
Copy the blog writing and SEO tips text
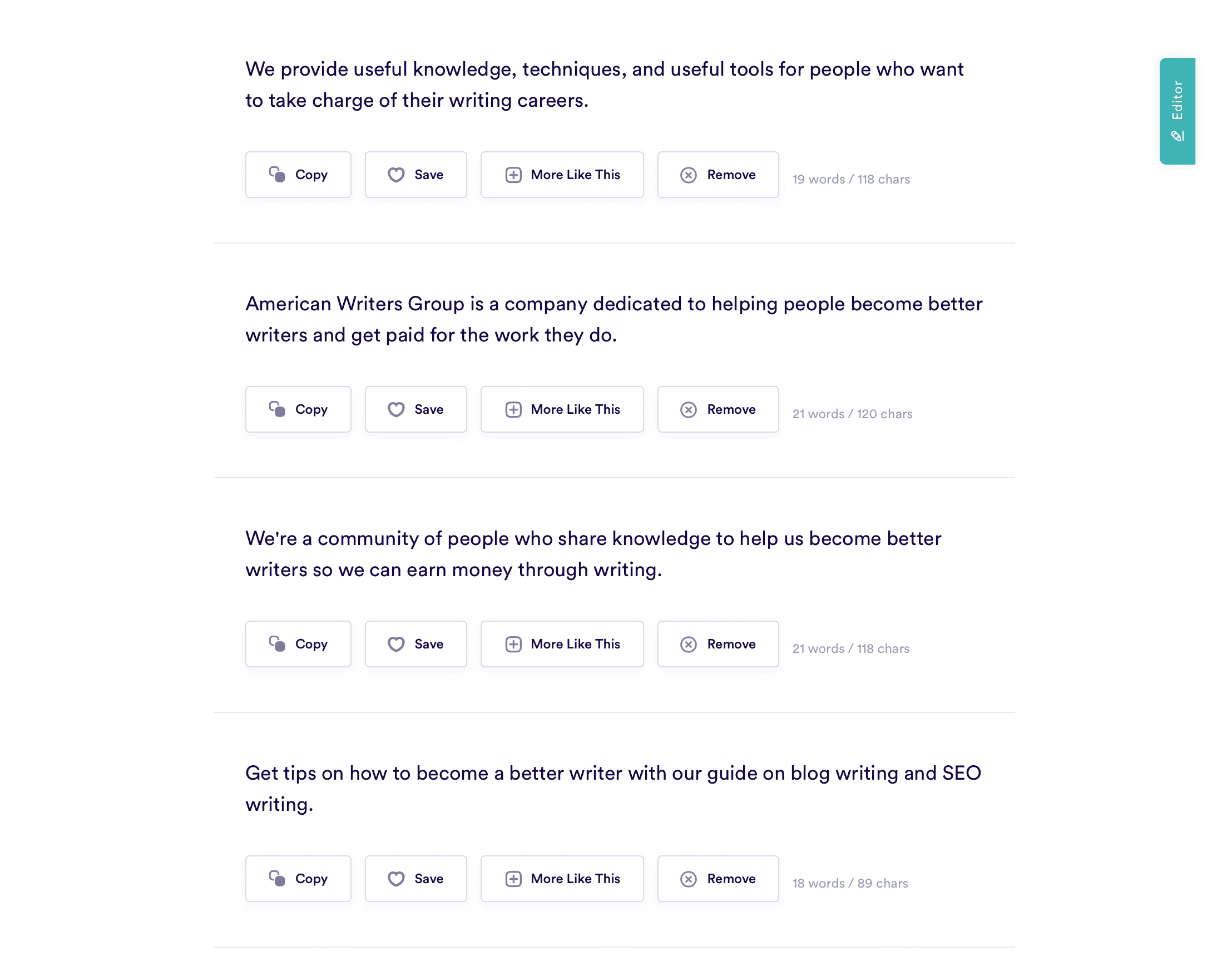[299, 879]
